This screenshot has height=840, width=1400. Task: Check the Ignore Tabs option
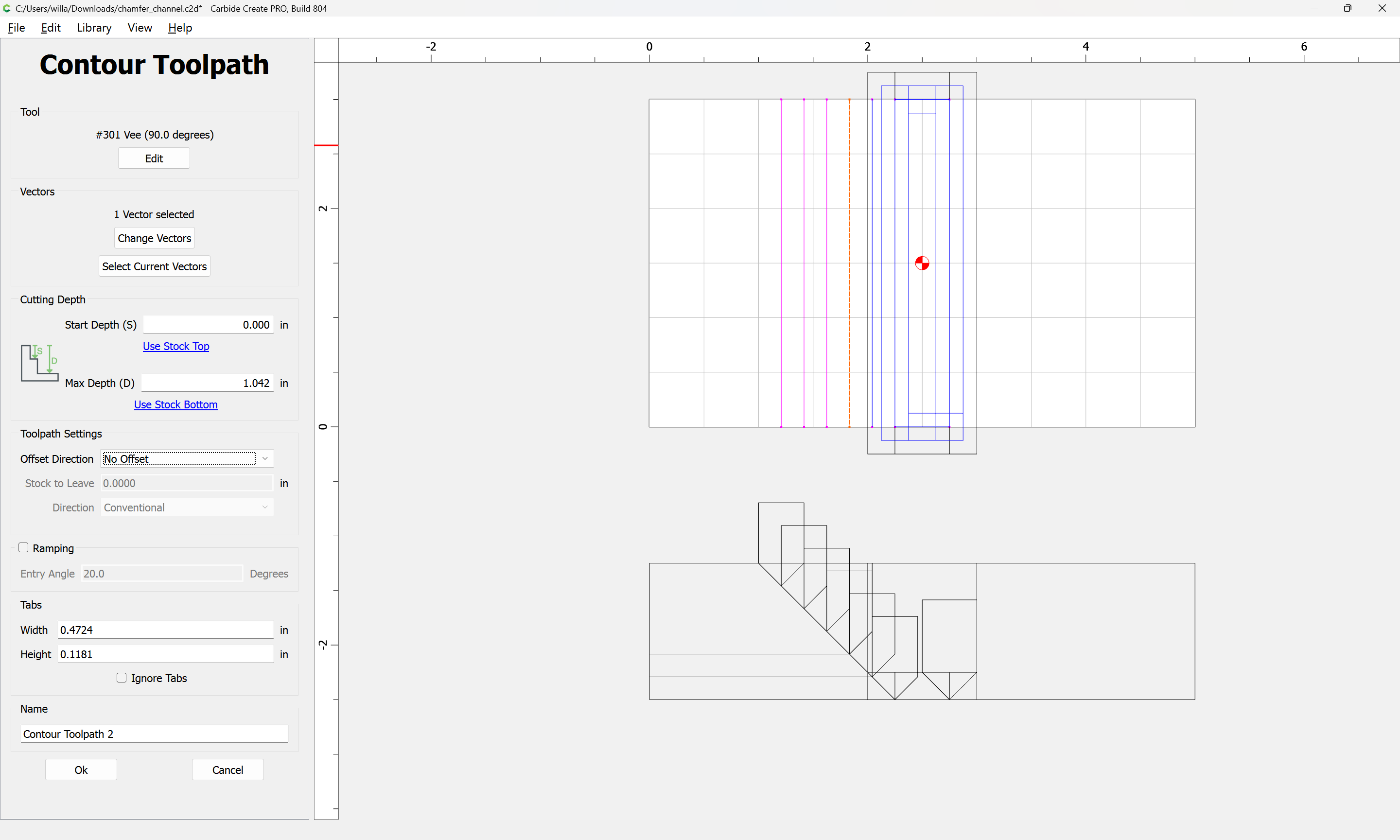122,678
